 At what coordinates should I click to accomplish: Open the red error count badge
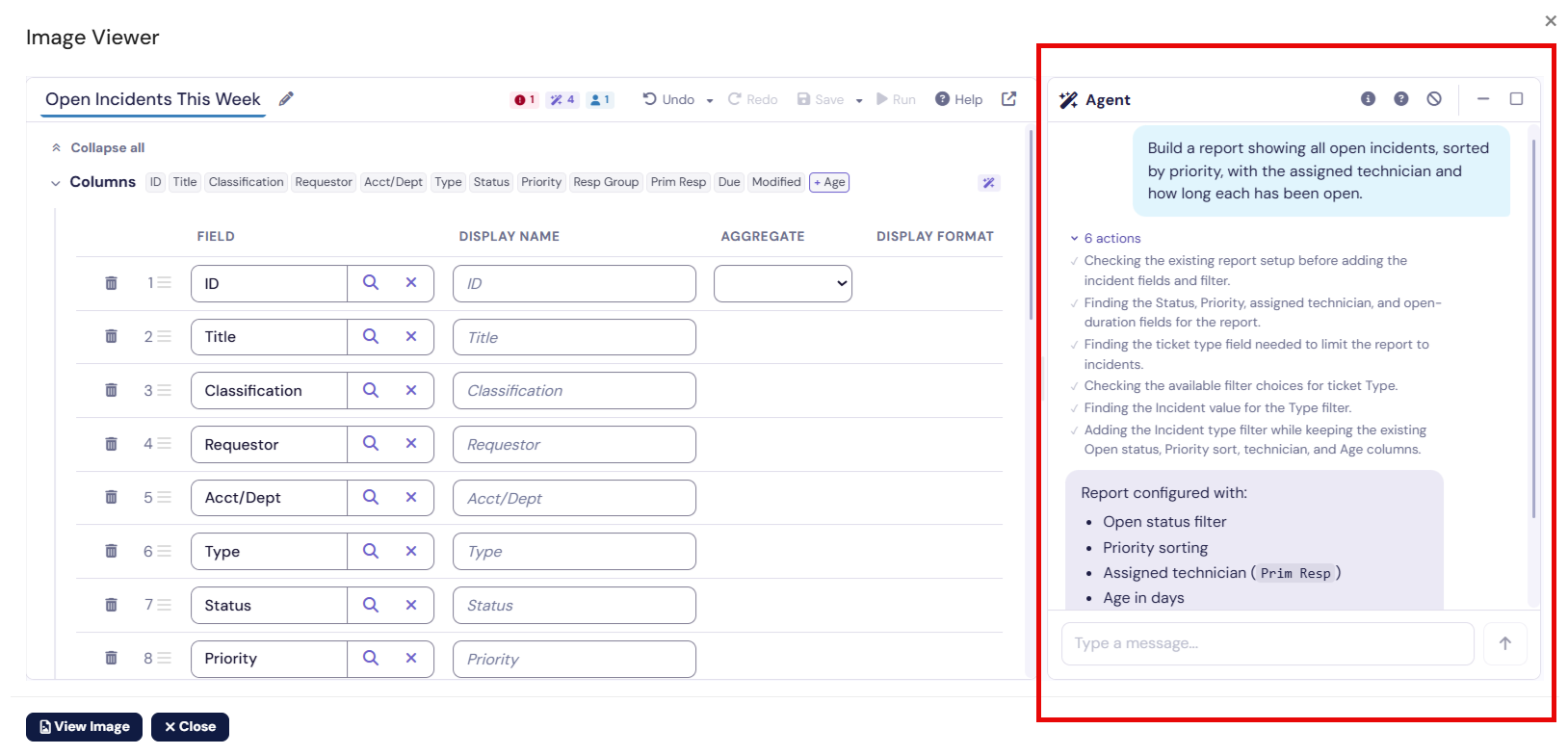pyautogui.click(x=525, y=100)
